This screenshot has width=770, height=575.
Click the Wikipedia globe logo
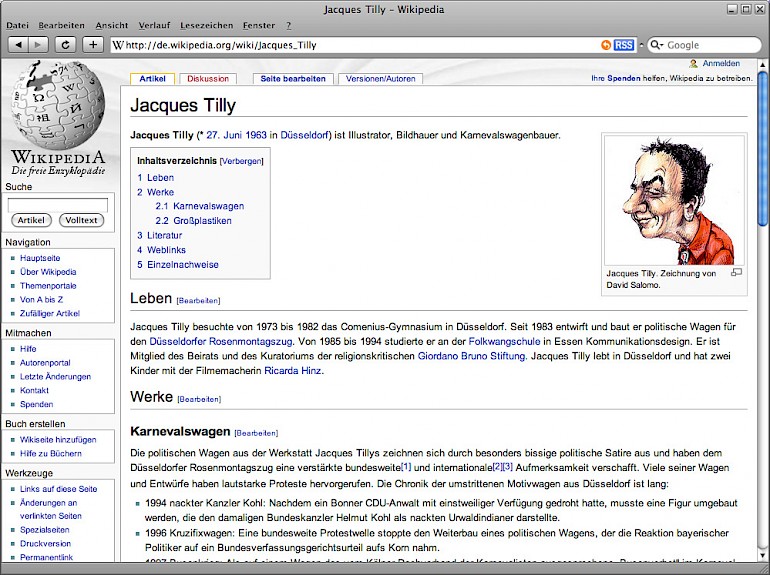[x=58, y=105]
